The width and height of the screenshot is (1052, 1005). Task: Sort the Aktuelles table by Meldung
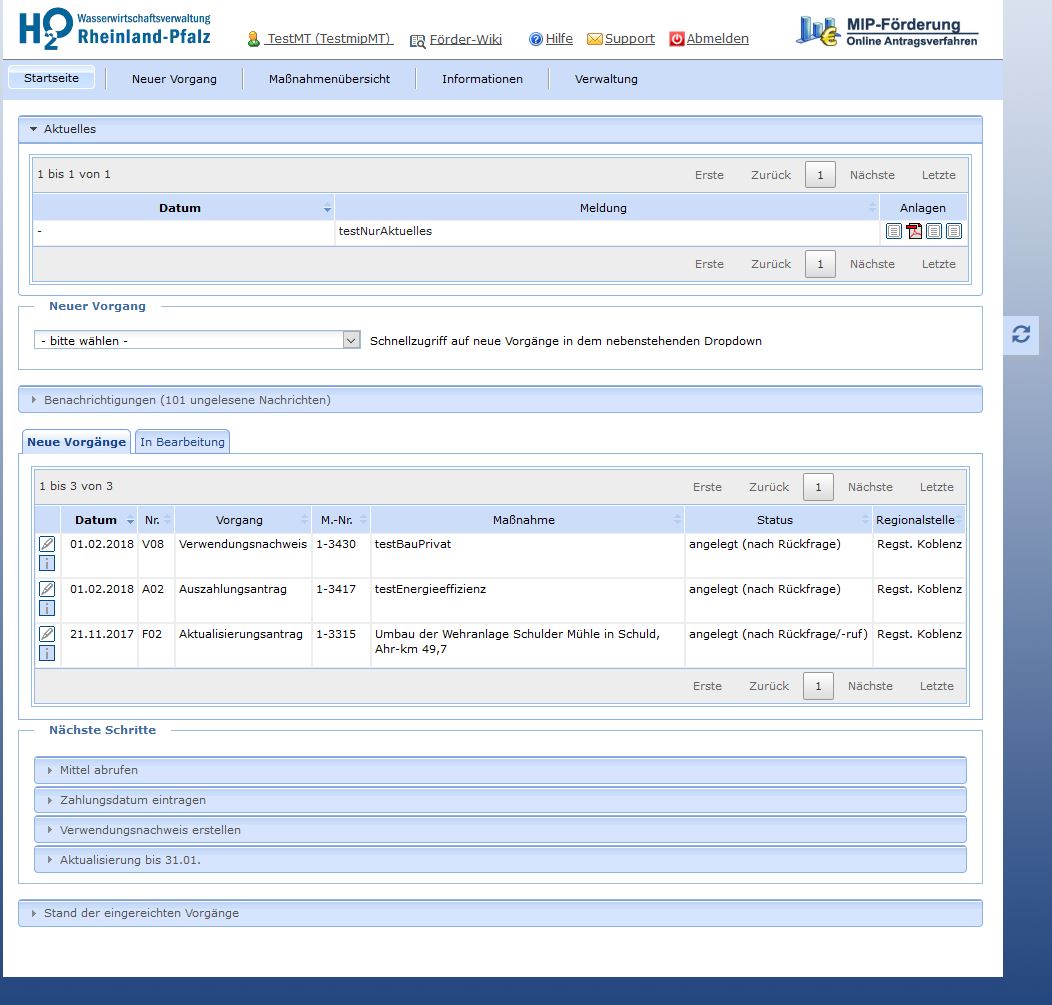607,208
